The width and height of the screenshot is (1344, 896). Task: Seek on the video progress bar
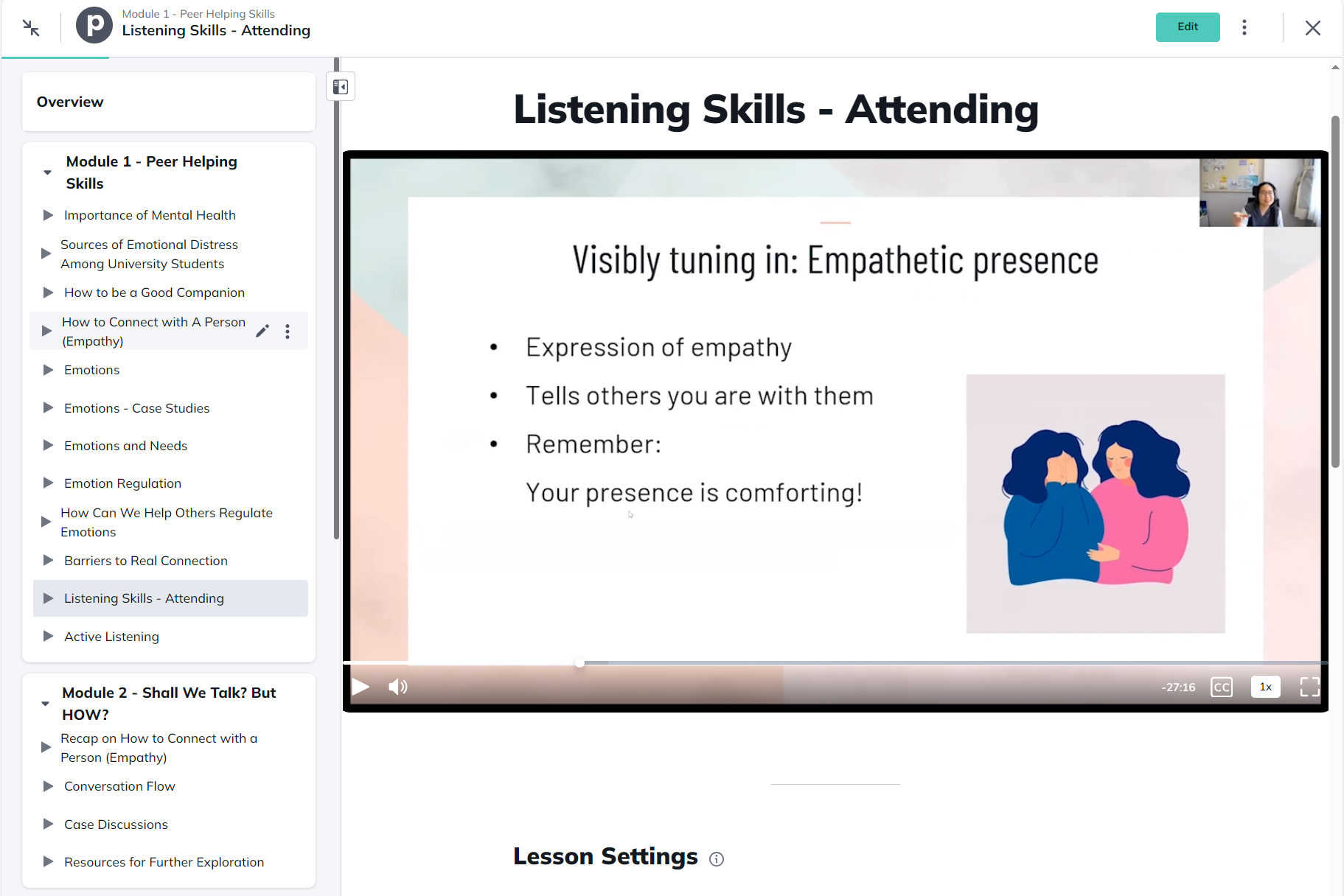pos(811,663)
